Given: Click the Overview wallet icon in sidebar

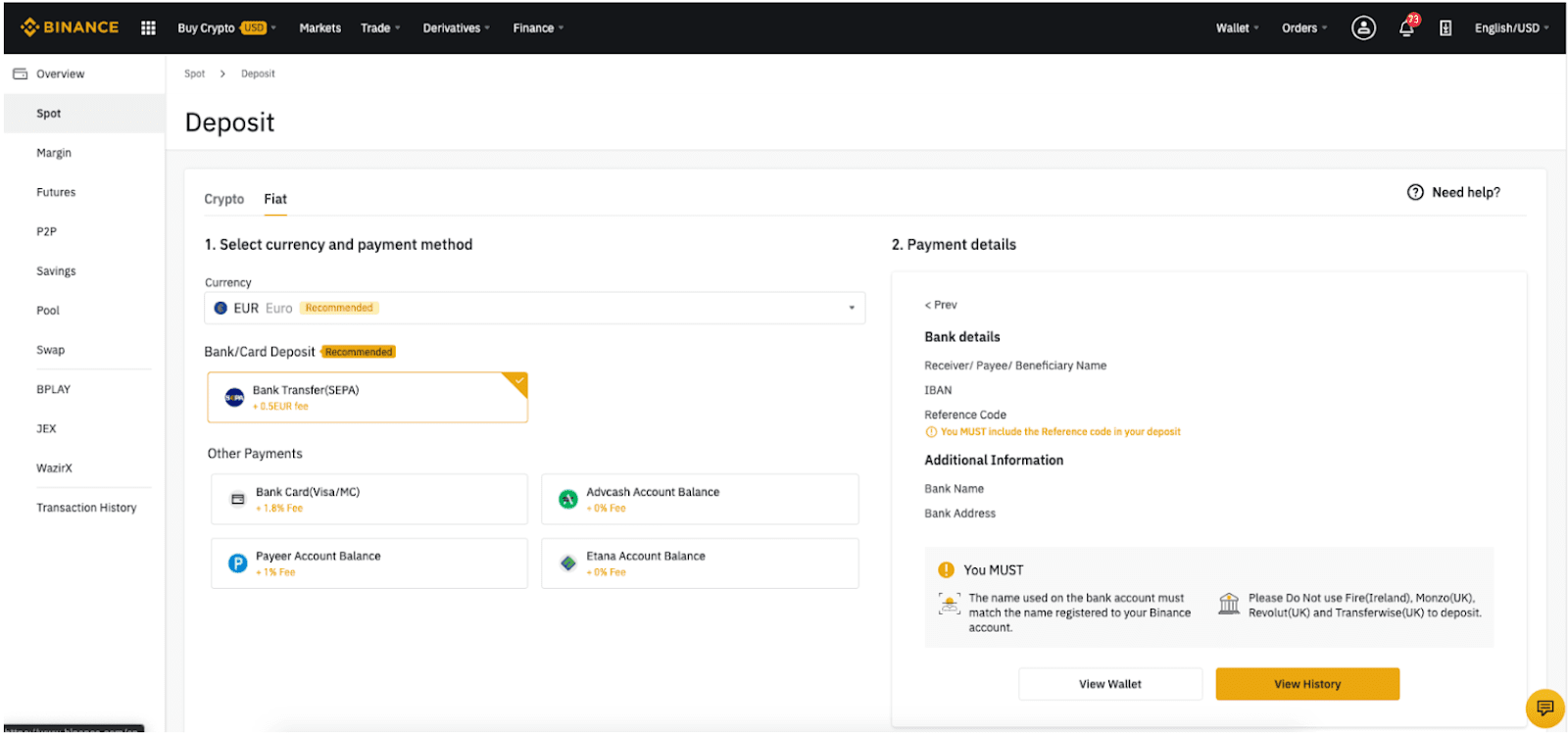Looking at the screenshot, I should 20,73.
